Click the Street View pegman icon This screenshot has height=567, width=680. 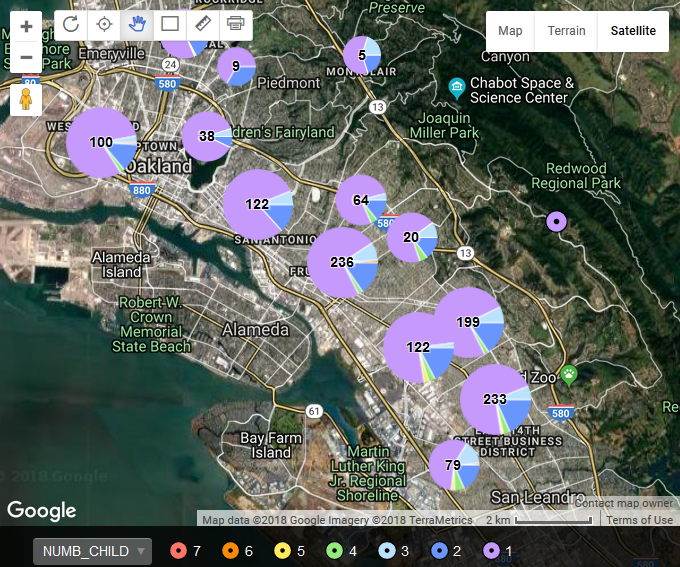[x=26, y=100]
